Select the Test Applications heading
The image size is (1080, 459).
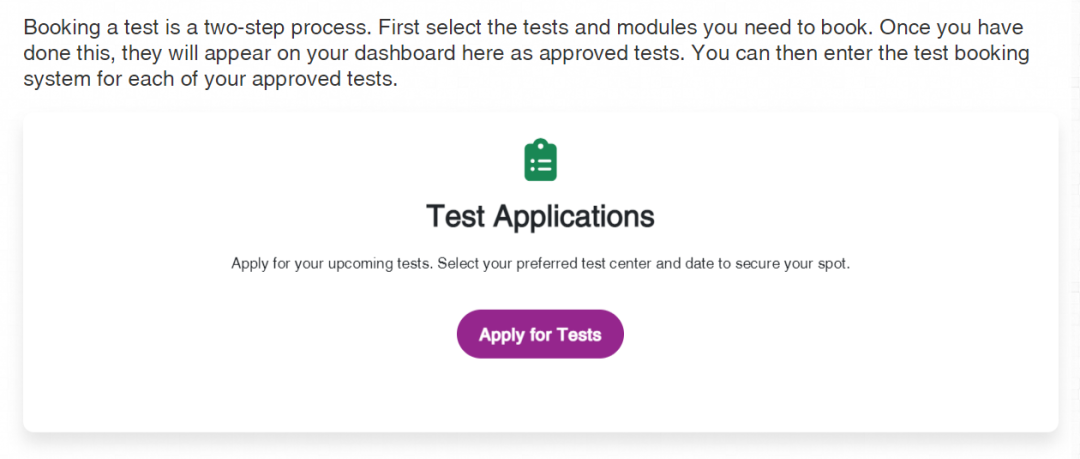541,216
